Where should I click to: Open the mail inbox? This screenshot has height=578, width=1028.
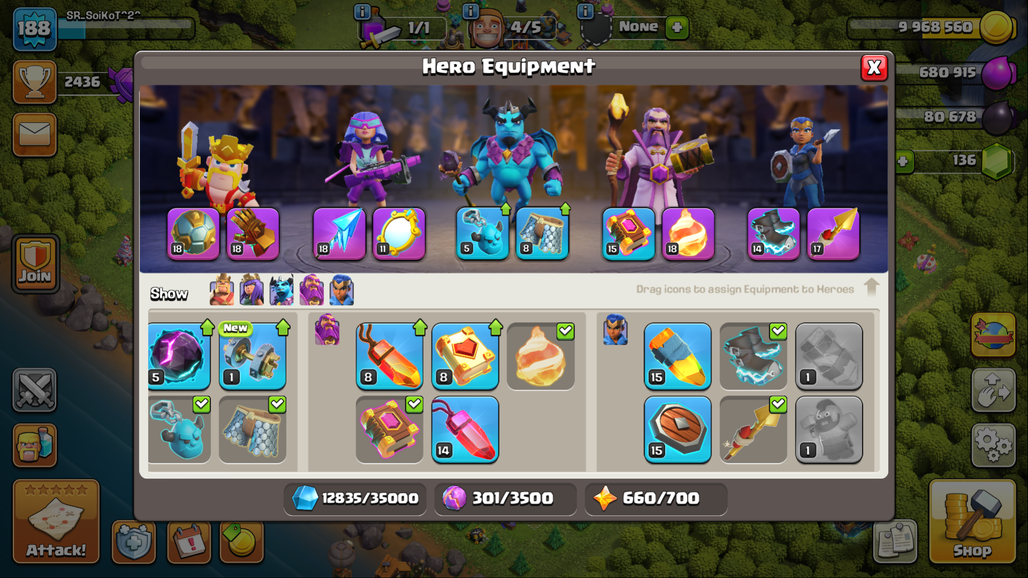(x=35, y=134)
